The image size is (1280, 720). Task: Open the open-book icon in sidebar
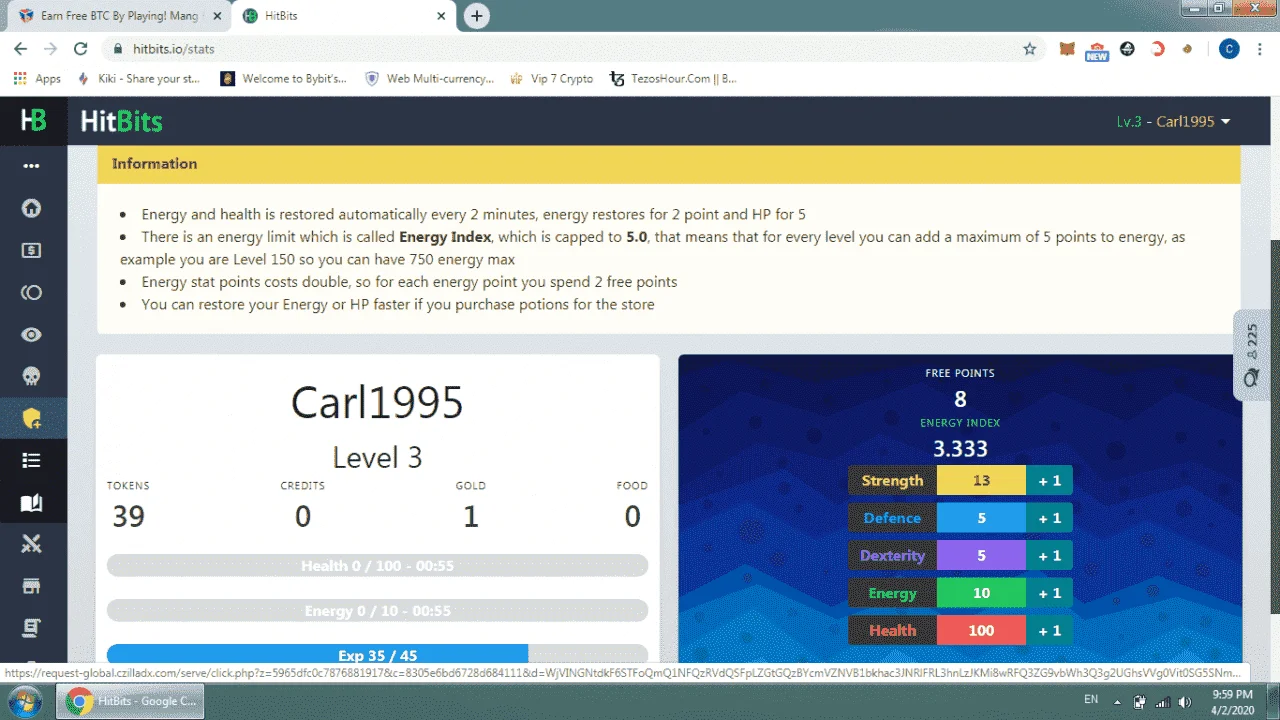pyautogui.click(x=32, y=502)
